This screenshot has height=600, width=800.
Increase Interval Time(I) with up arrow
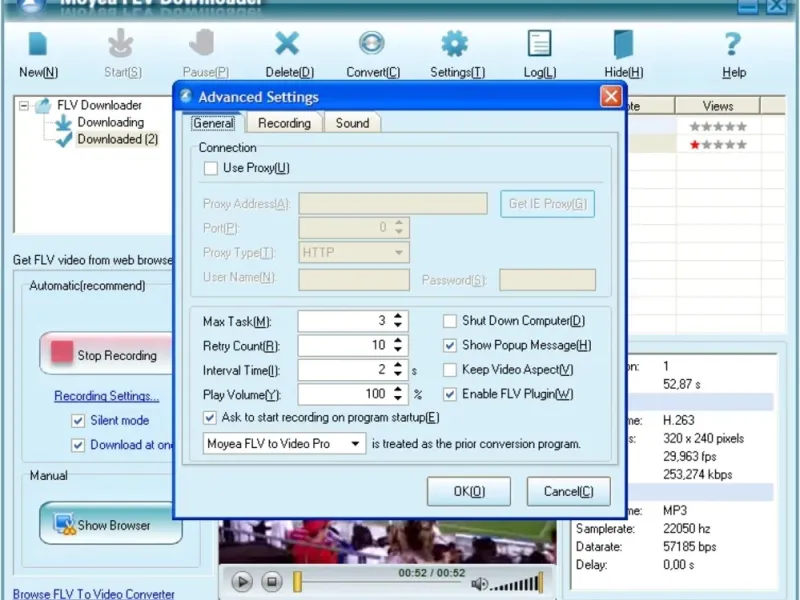coord(398,365)
